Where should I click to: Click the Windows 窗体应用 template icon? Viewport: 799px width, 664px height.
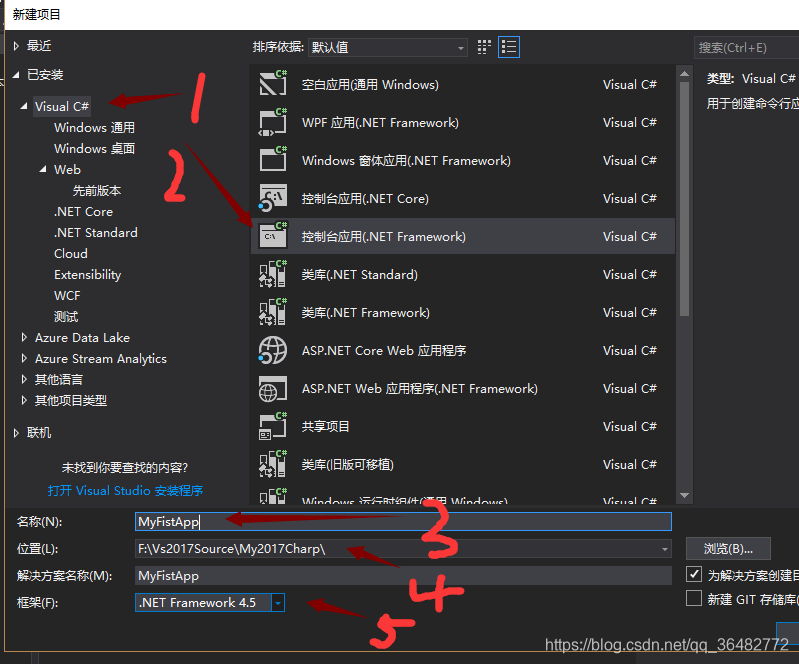tap(273, 160)
